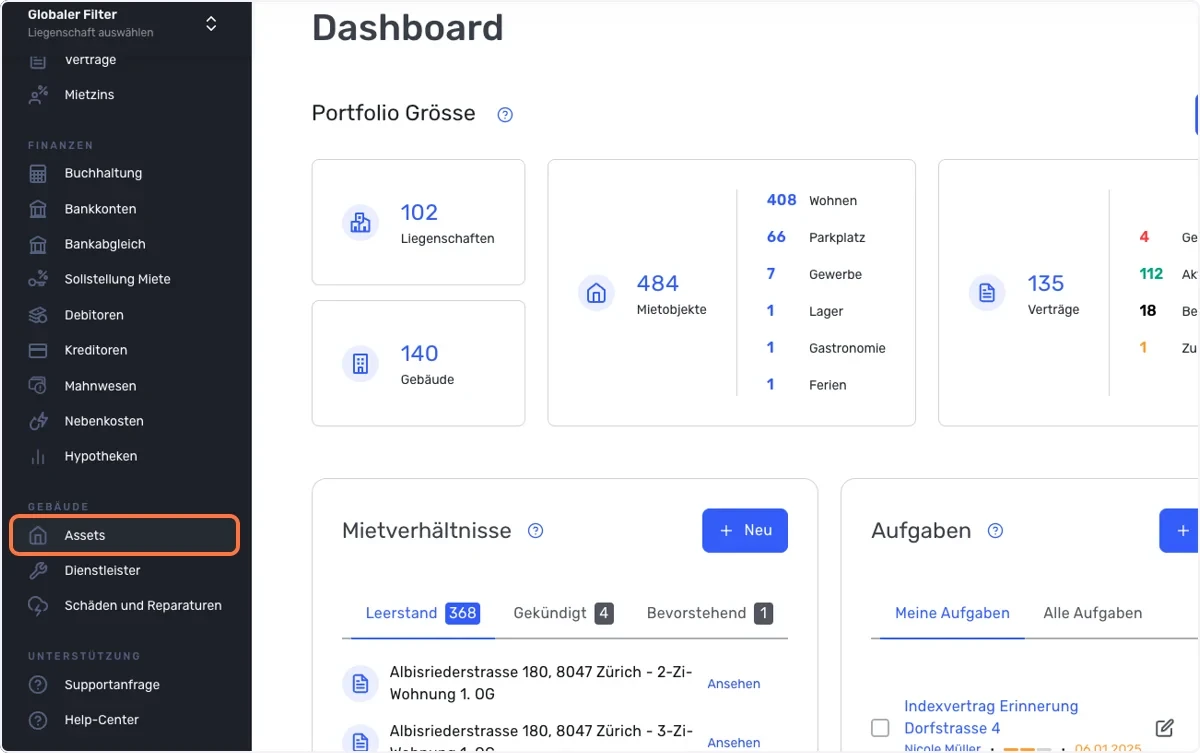Click the 140 Gebäude card

pos(418,363)
